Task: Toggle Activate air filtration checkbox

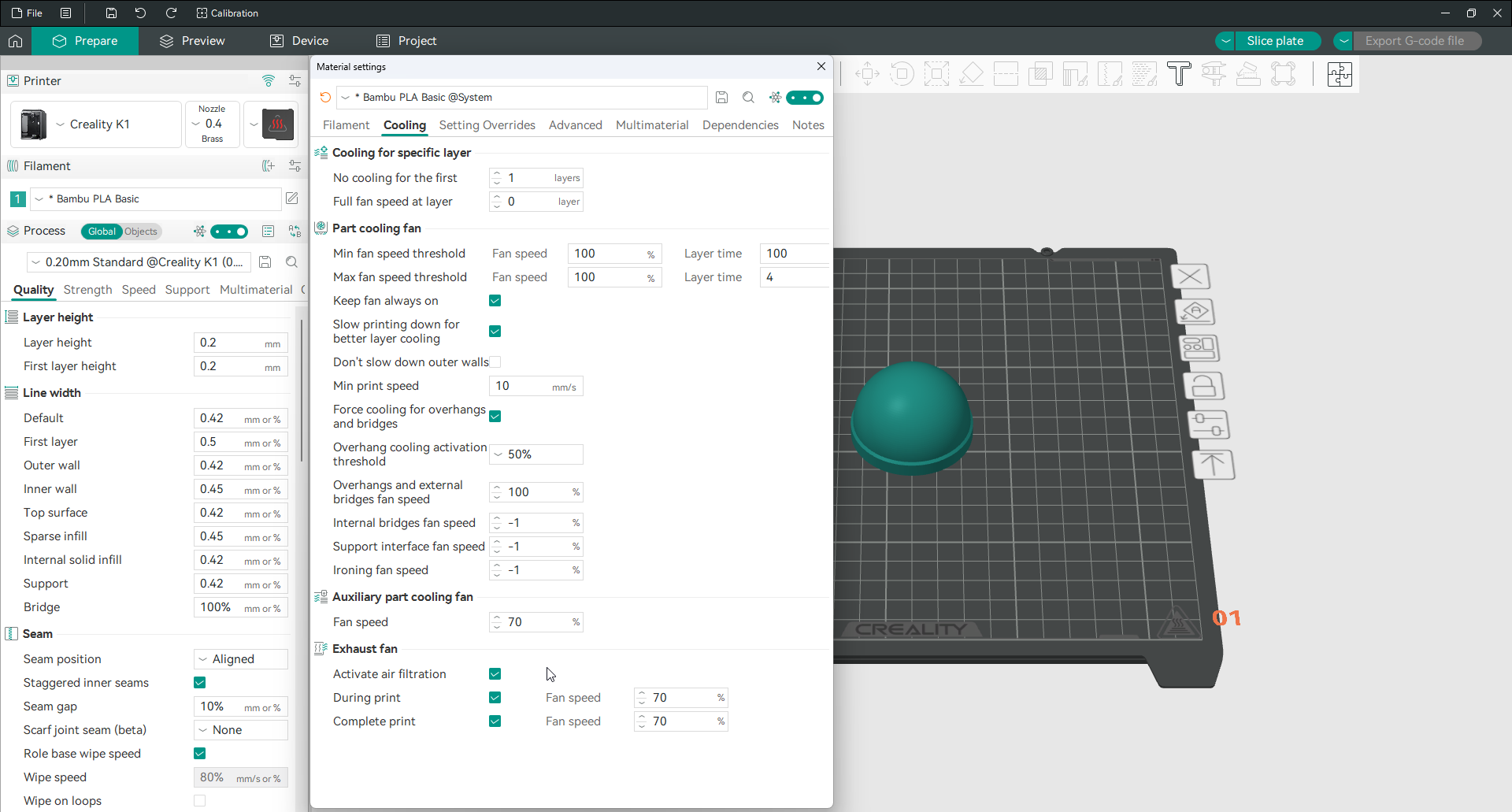Action: click(495, 674)
